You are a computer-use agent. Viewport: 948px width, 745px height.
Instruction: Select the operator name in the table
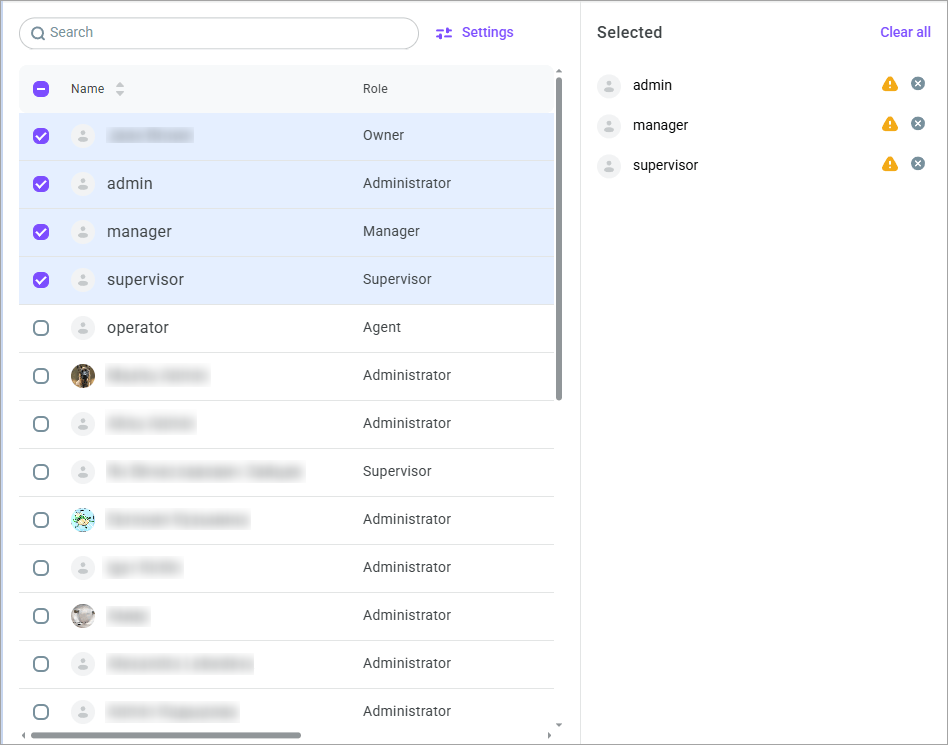pos(138,328)
